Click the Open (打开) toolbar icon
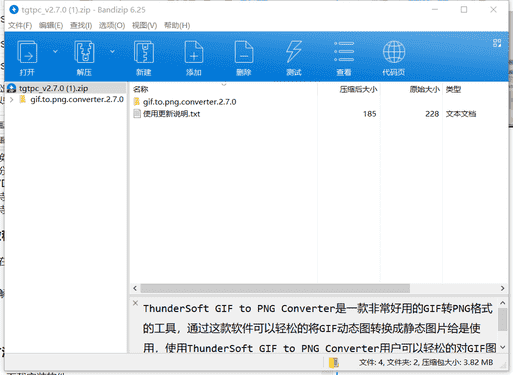Viewport: 513px width, 375px height. 27,52
